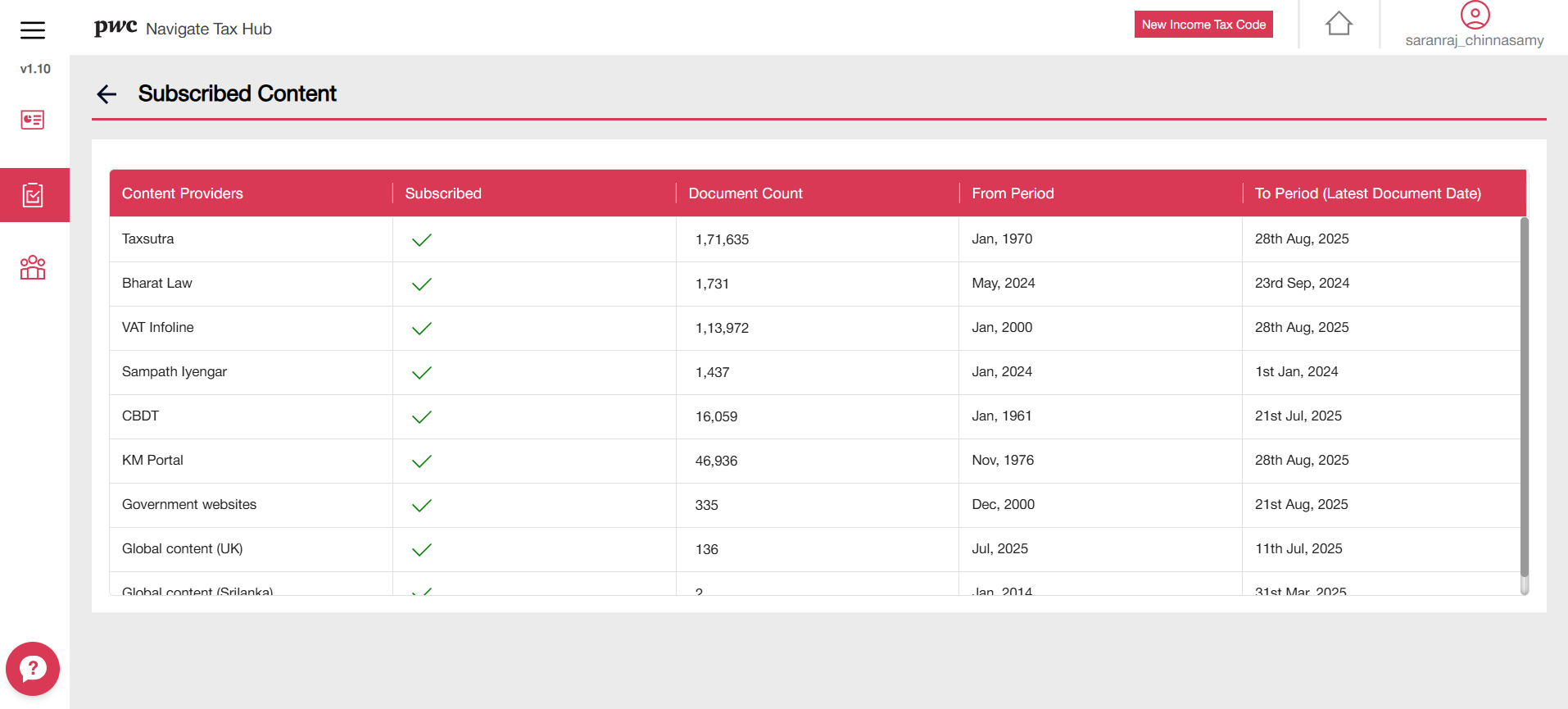
Task: Click From Period Jan, 1970
Action: tap(1002, 239)
